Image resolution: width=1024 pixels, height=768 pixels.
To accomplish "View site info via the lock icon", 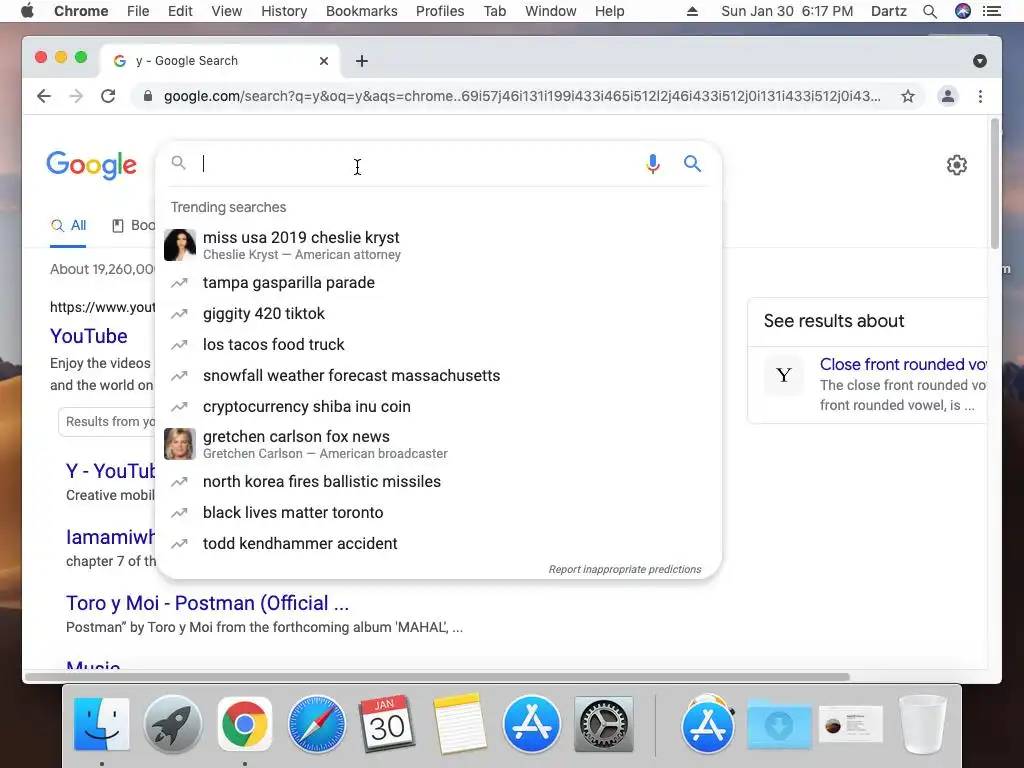I will [x=148, y=97].
